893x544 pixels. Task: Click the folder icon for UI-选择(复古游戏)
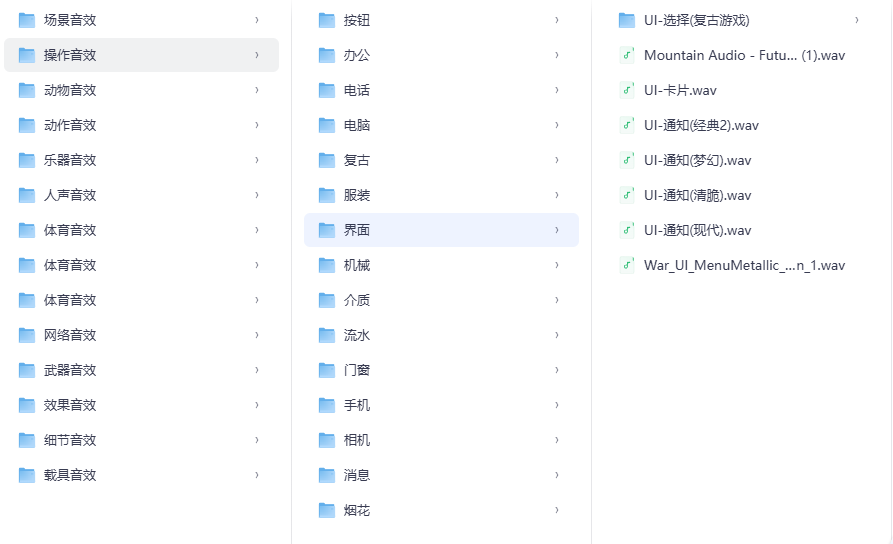[x=627, y=20]
